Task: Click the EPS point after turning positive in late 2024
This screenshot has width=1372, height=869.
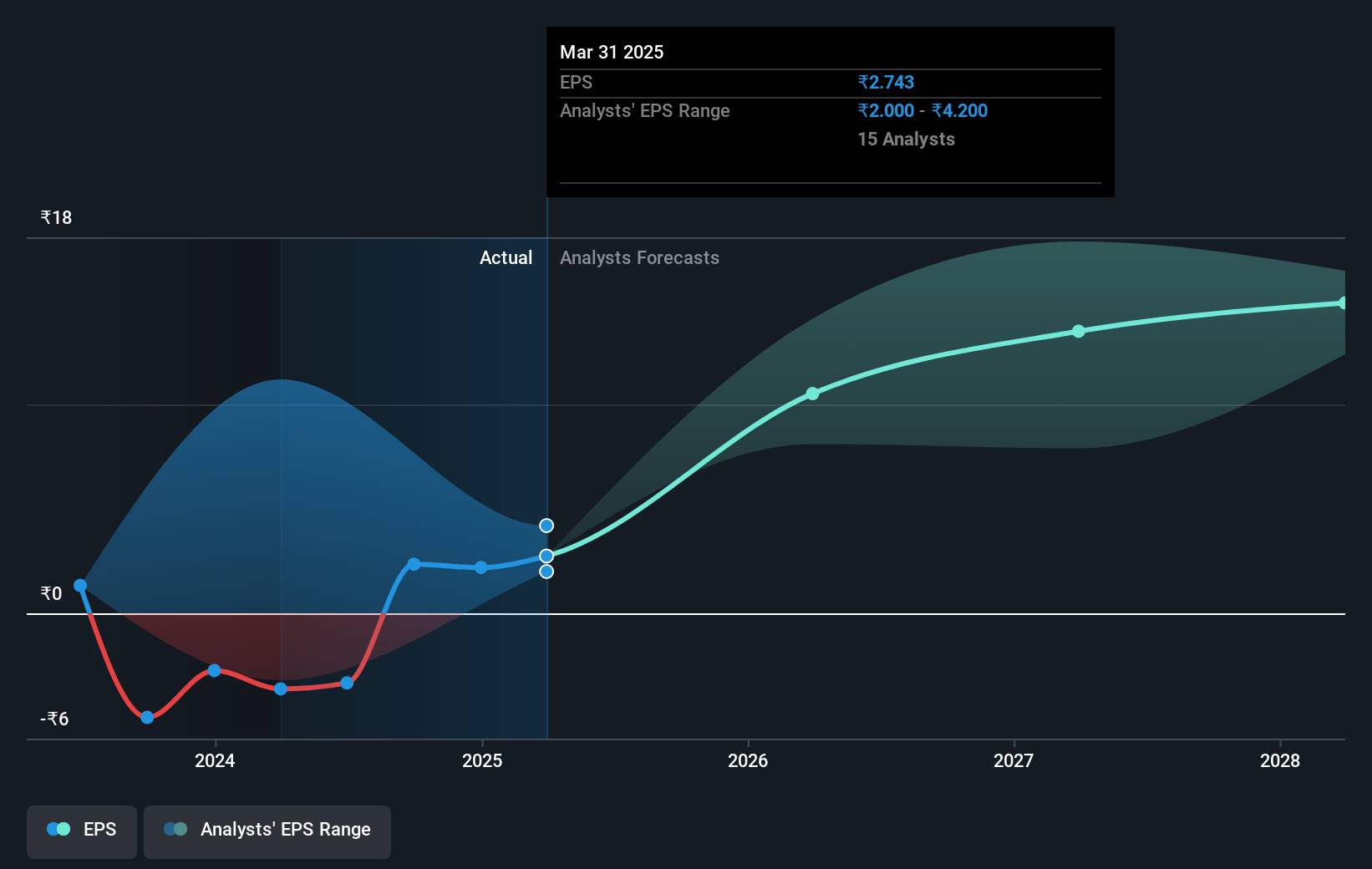Action: (x=414, y=564)
